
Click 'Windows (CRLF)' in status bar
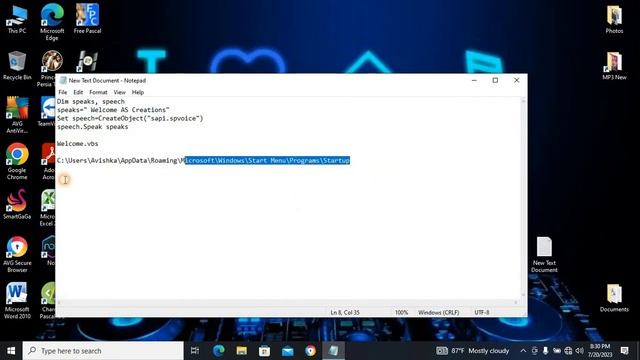(438, 312)
